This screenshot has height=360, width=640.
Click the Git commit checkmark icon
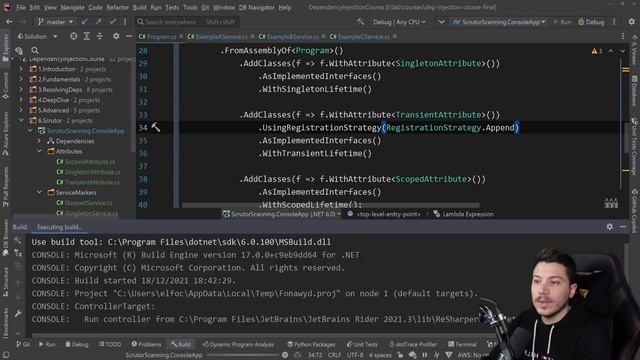[112, 22]
